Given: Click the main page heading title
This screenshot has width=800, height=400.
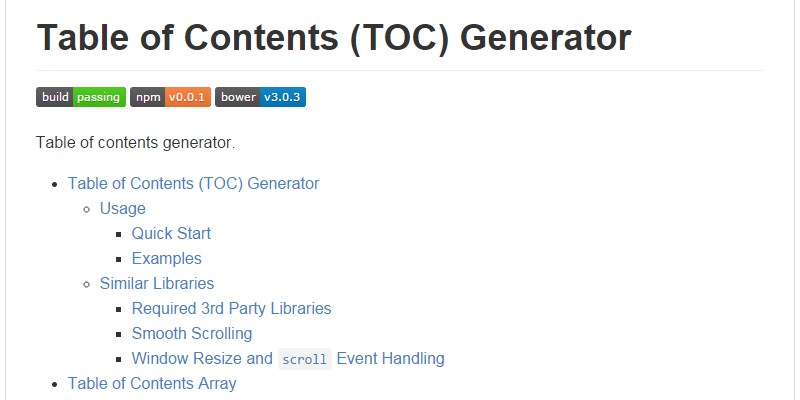Looking at the screenshot, I should (x=333, y=38).
